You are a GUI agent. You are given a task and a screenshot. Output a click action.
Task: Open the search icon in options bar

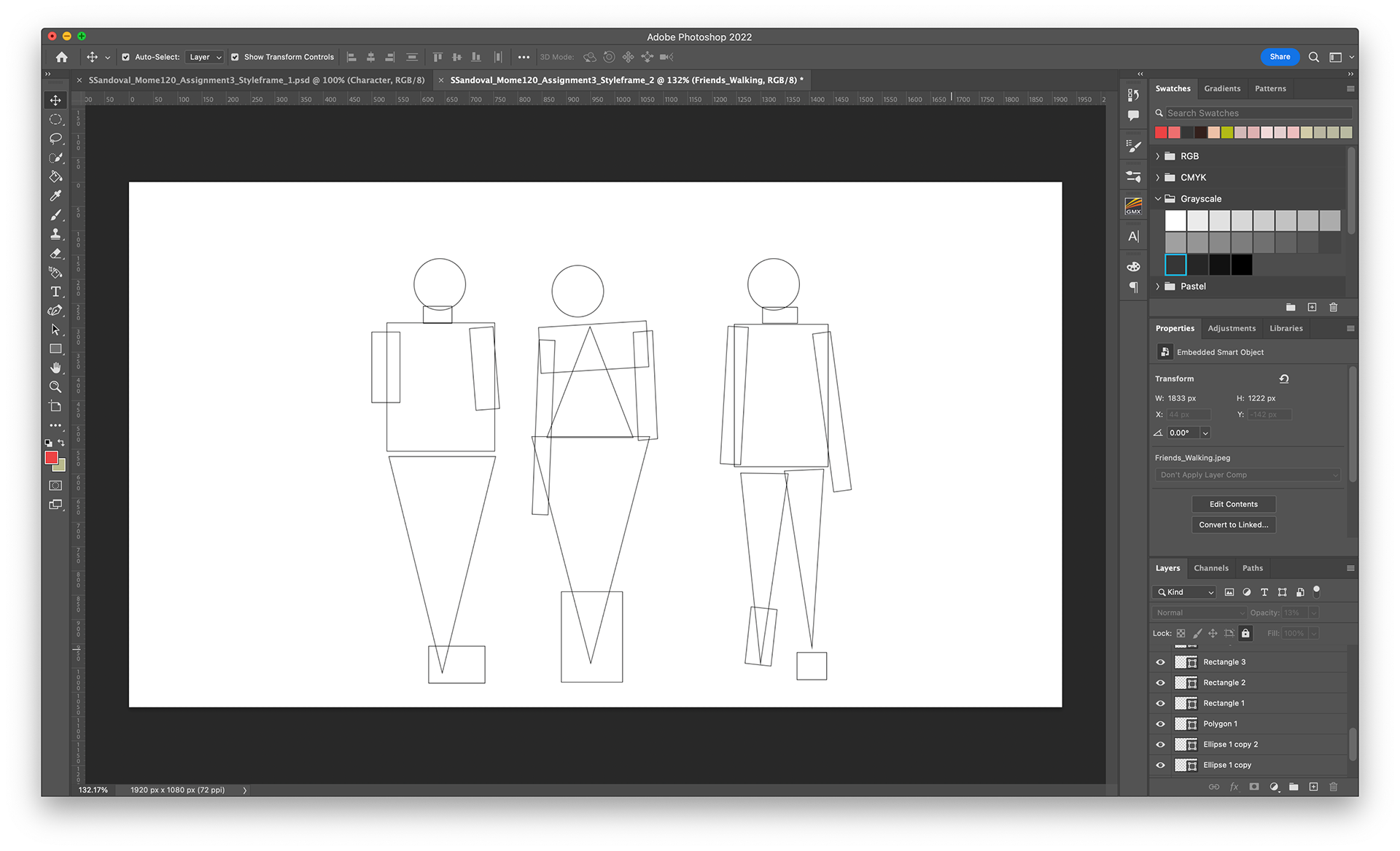click(x=1313, y=57)
